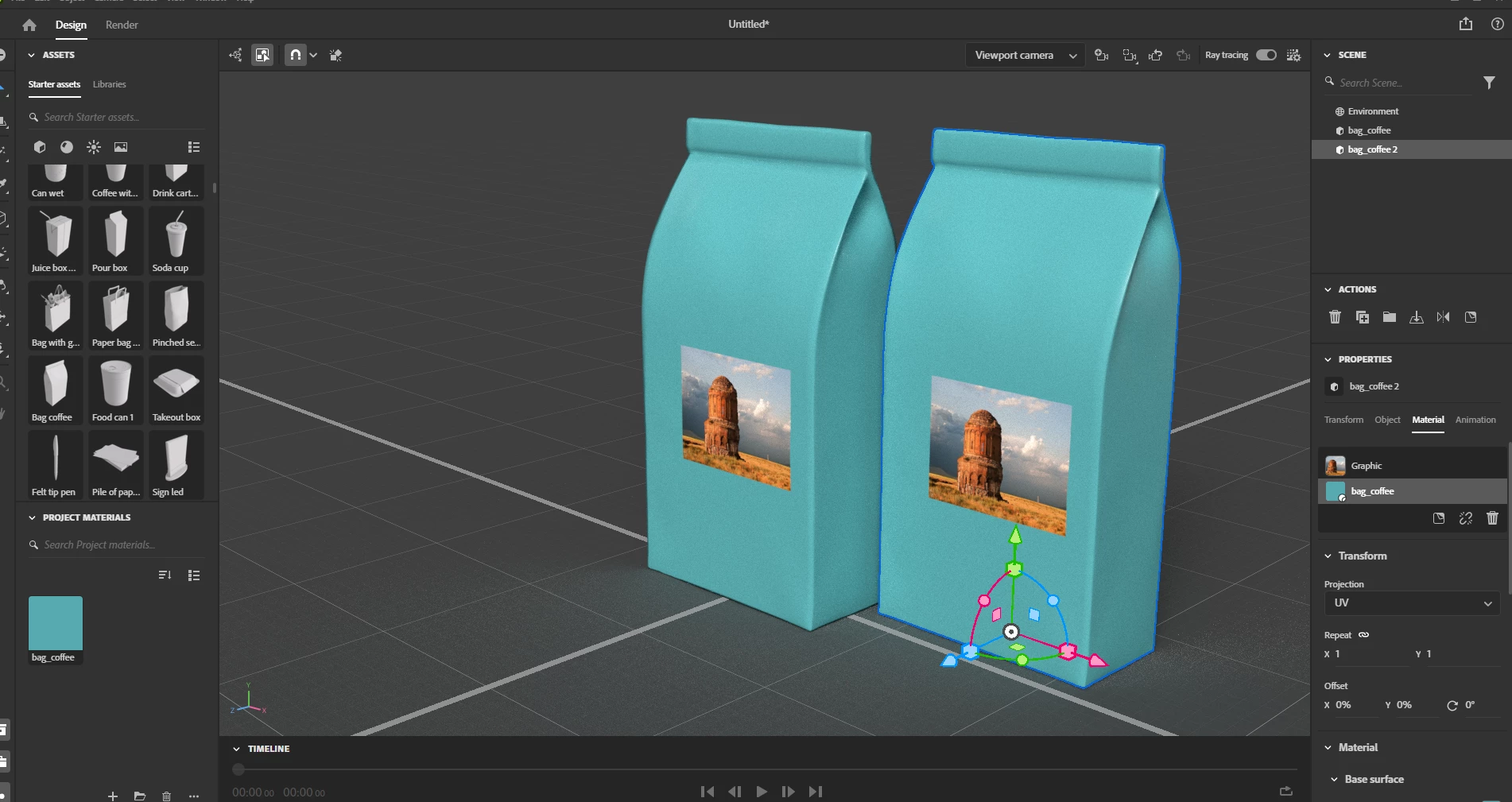Screen dimensions: 1512x802
Task: Switch Starter assets to list view
Action: [194, 147]
